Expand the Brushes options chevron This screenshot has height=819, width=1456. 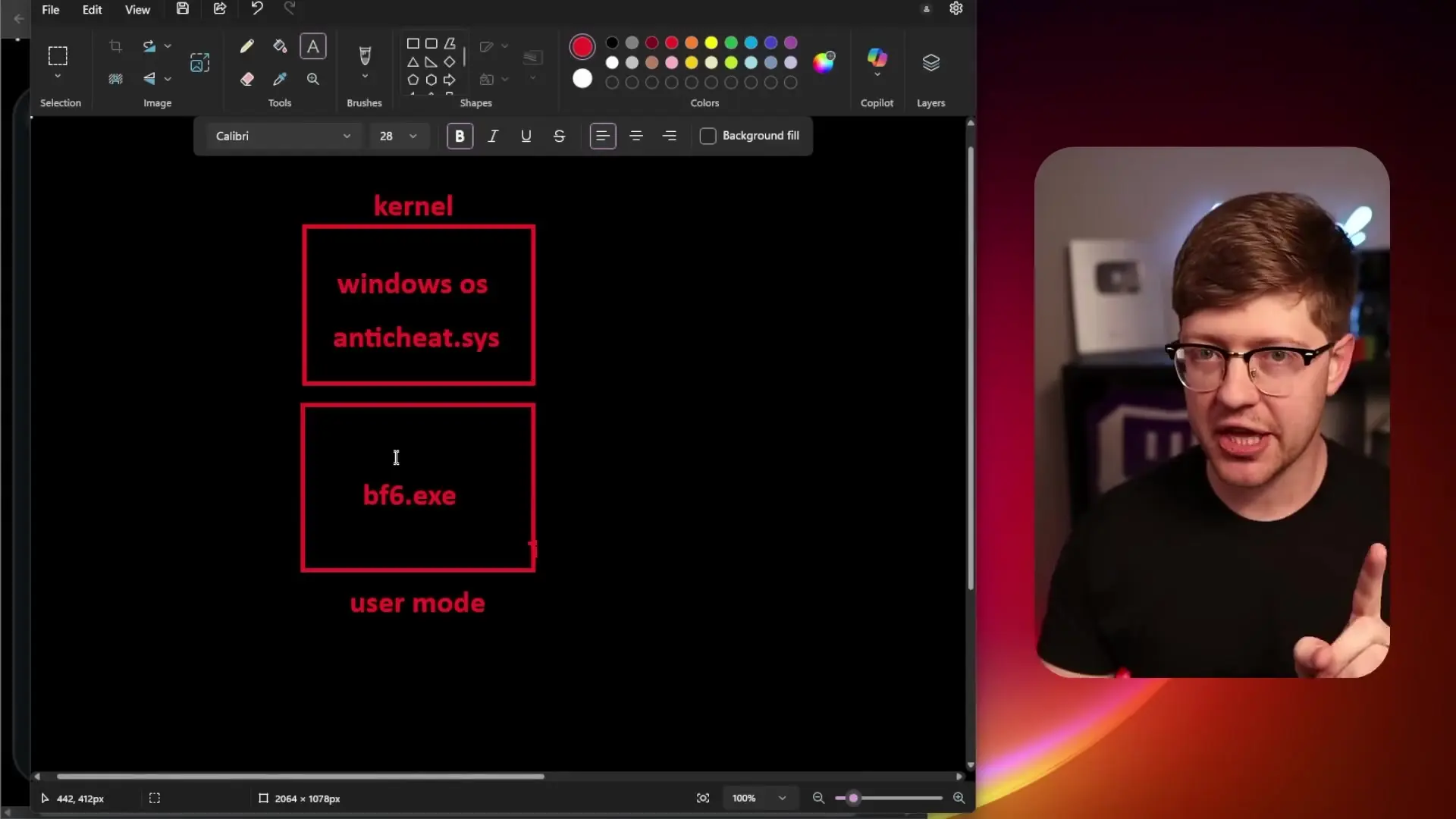(x=365, y=77)
